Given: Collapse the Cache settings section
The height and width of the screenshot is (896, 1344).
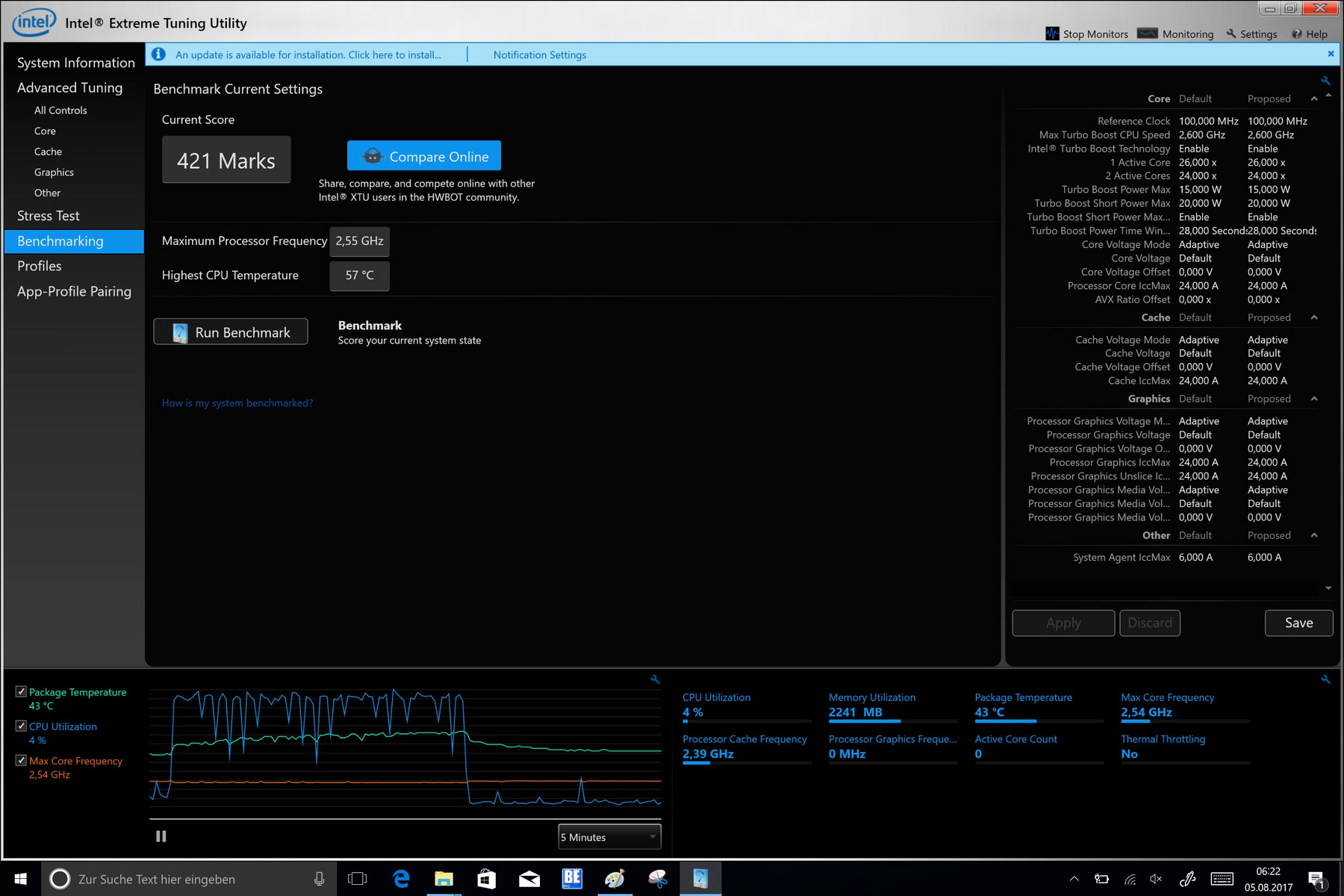Looking at the screenshot, I should [x=1314, y=317].
